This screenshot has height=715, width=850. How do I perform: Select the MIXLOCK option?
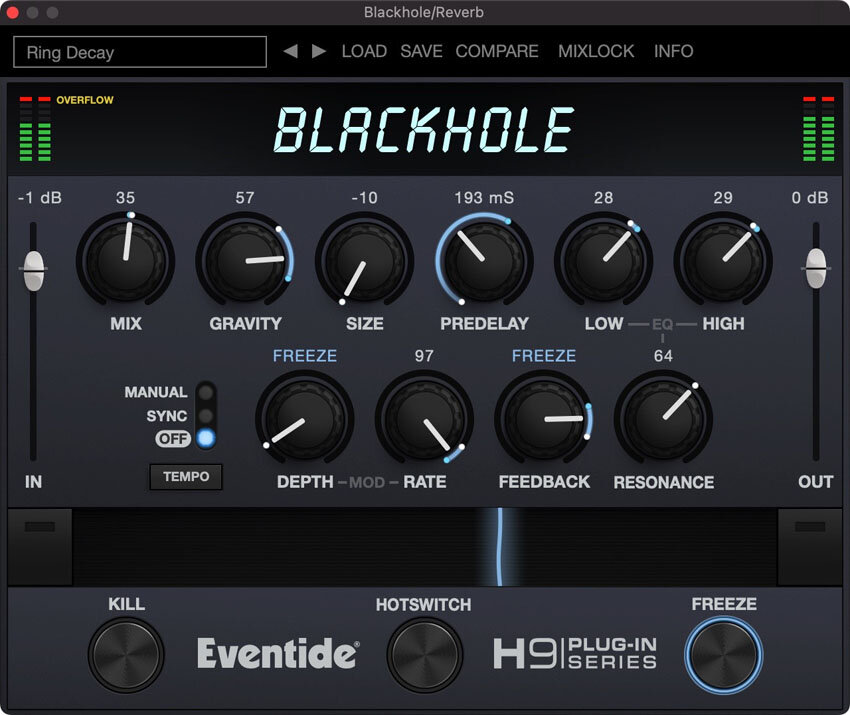point(596,51)
